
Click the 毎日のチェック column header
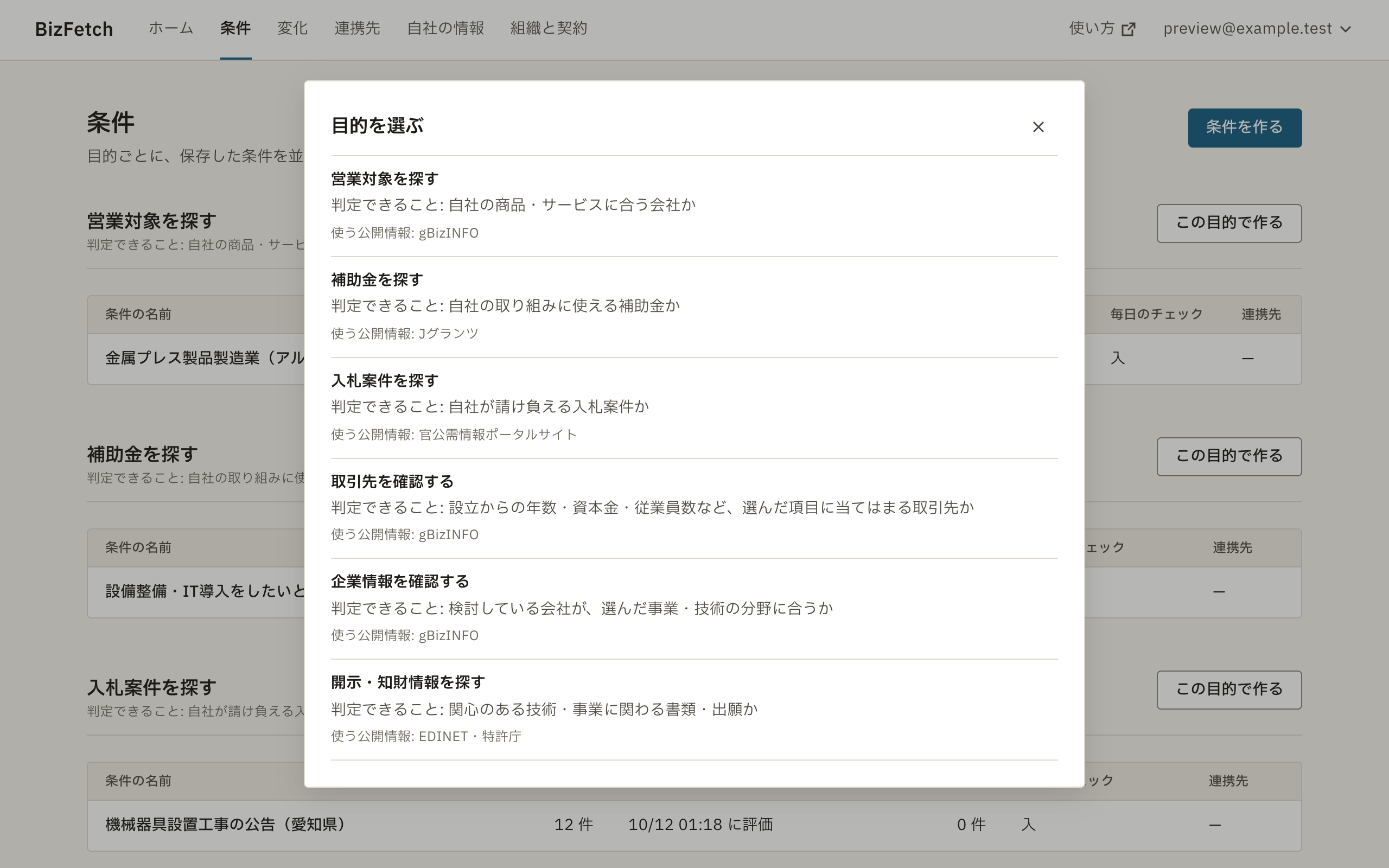(1156, 314)
